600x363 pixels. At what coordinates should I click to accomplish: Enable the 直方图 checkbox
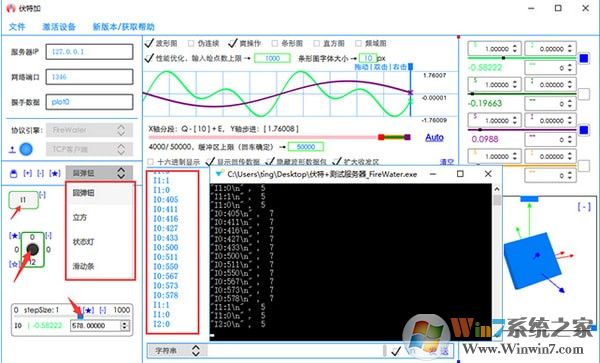316,44
